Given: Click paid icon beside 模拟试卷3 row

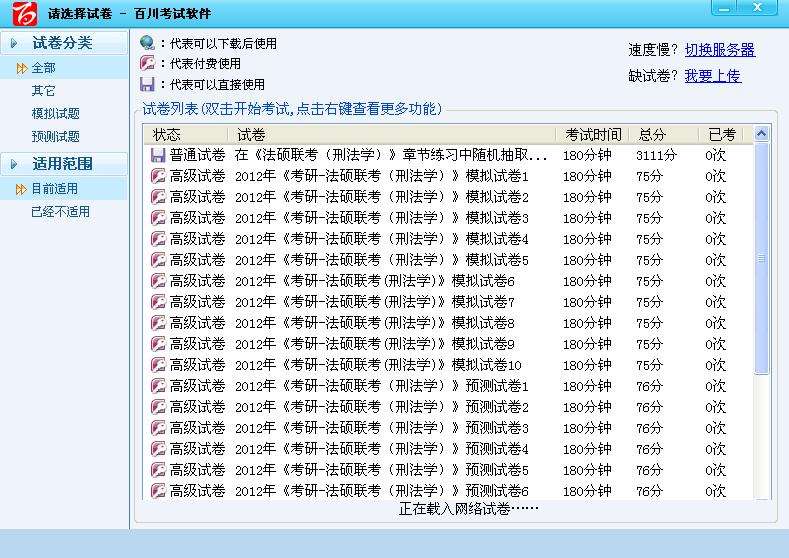Looking at the screenshot, I should [x=158, y=218].
